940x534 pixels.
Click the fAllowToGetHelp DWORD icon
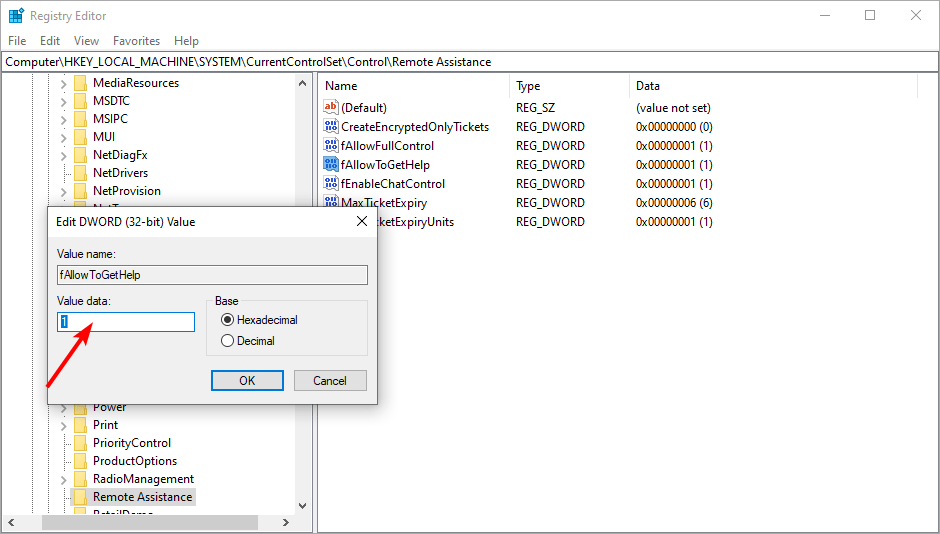pos(331,164)
